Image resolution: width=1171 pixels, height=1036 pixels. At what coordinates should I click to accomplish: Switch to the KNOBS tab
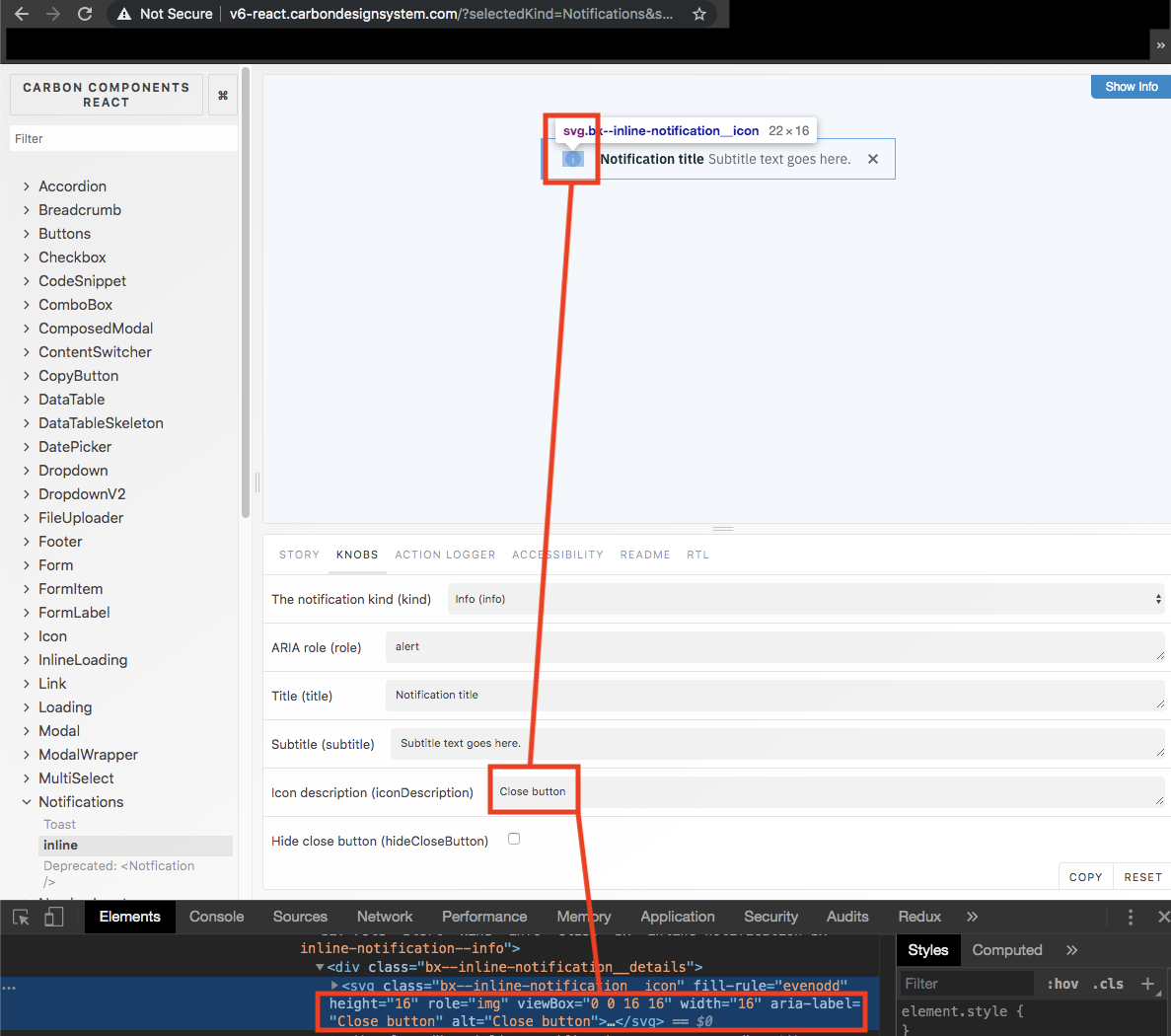(357, 555)
